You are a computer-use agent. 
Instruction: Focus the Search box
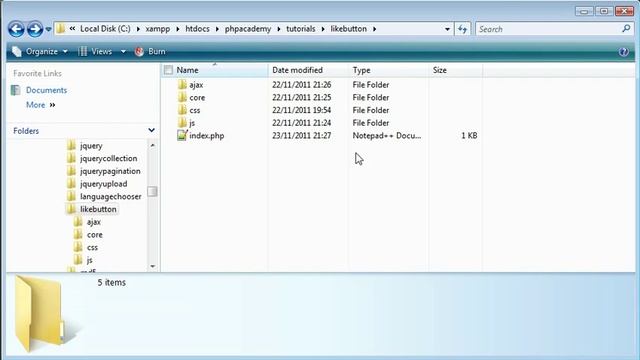click(548, 29)
